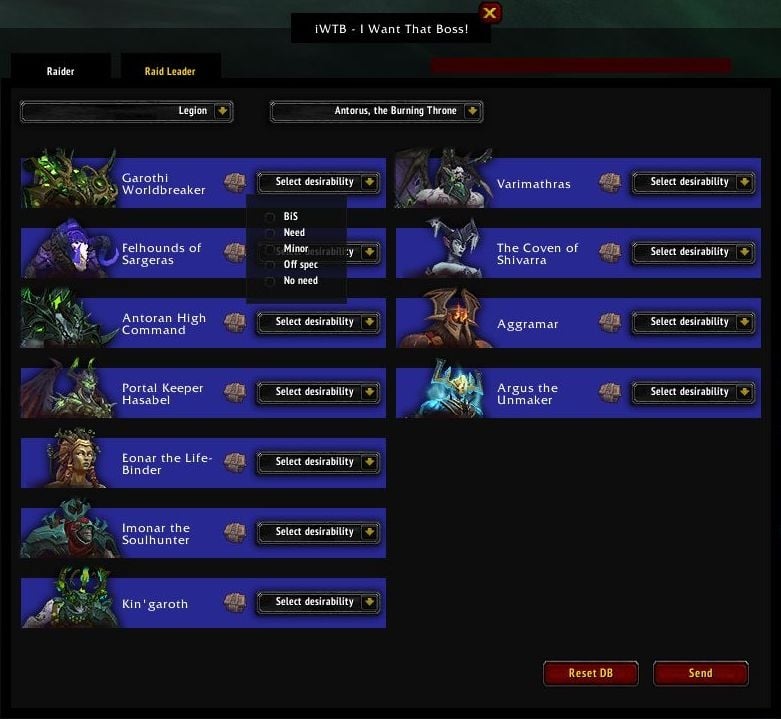Switch to the Raid Leader tab
Image resolution: width=781 pixels, height=719 pixels.
pyautogui.click(x=170, y=71)
